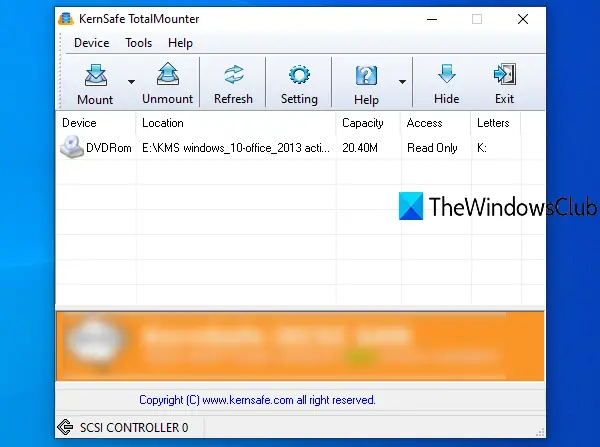Select the DVDRom device icon
The height and width of the screenshot is (447, 600).
click(x=72, y=147)
